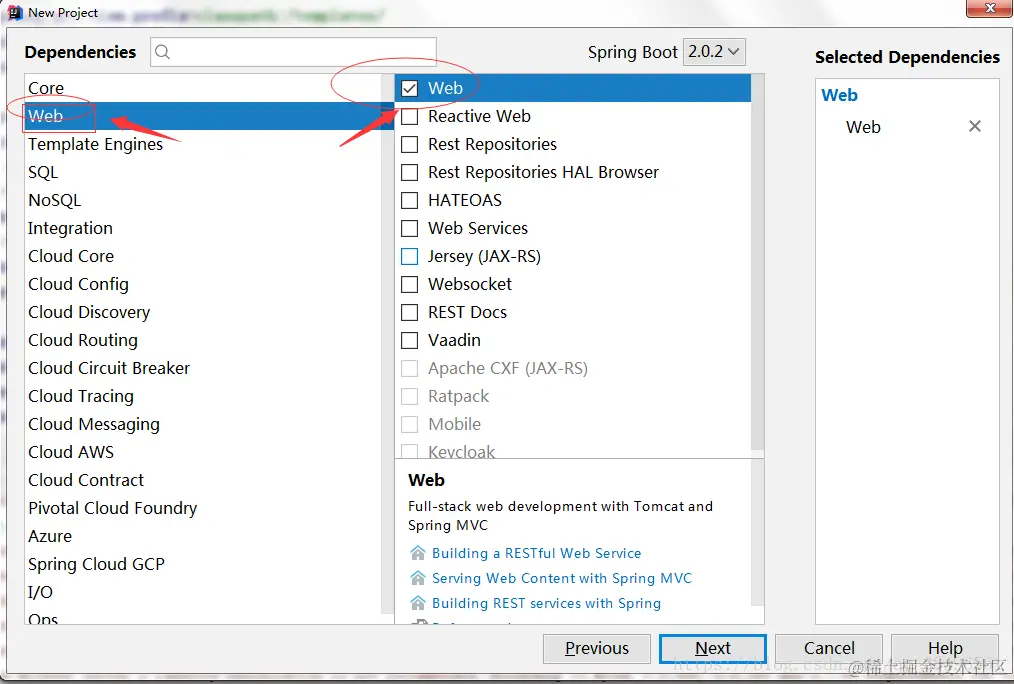Screen dimensions: 1014x684
Task: Check the Websocket checkbox
Action: 409,284
